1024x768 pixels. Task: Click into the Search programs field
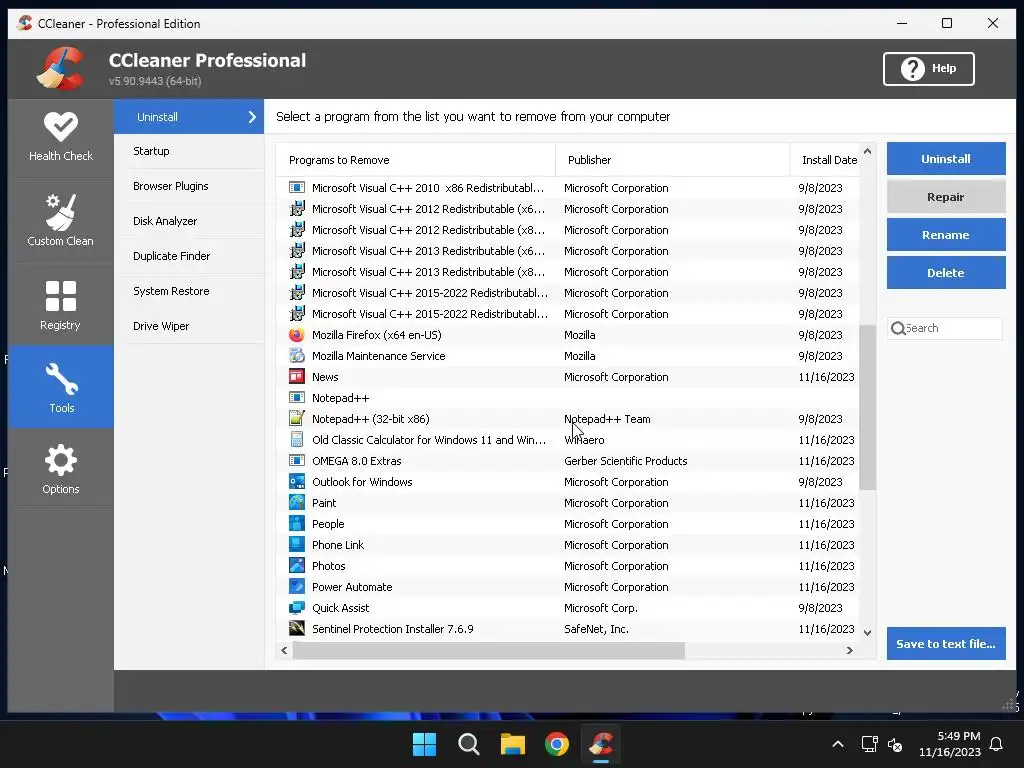click(944, 328)
